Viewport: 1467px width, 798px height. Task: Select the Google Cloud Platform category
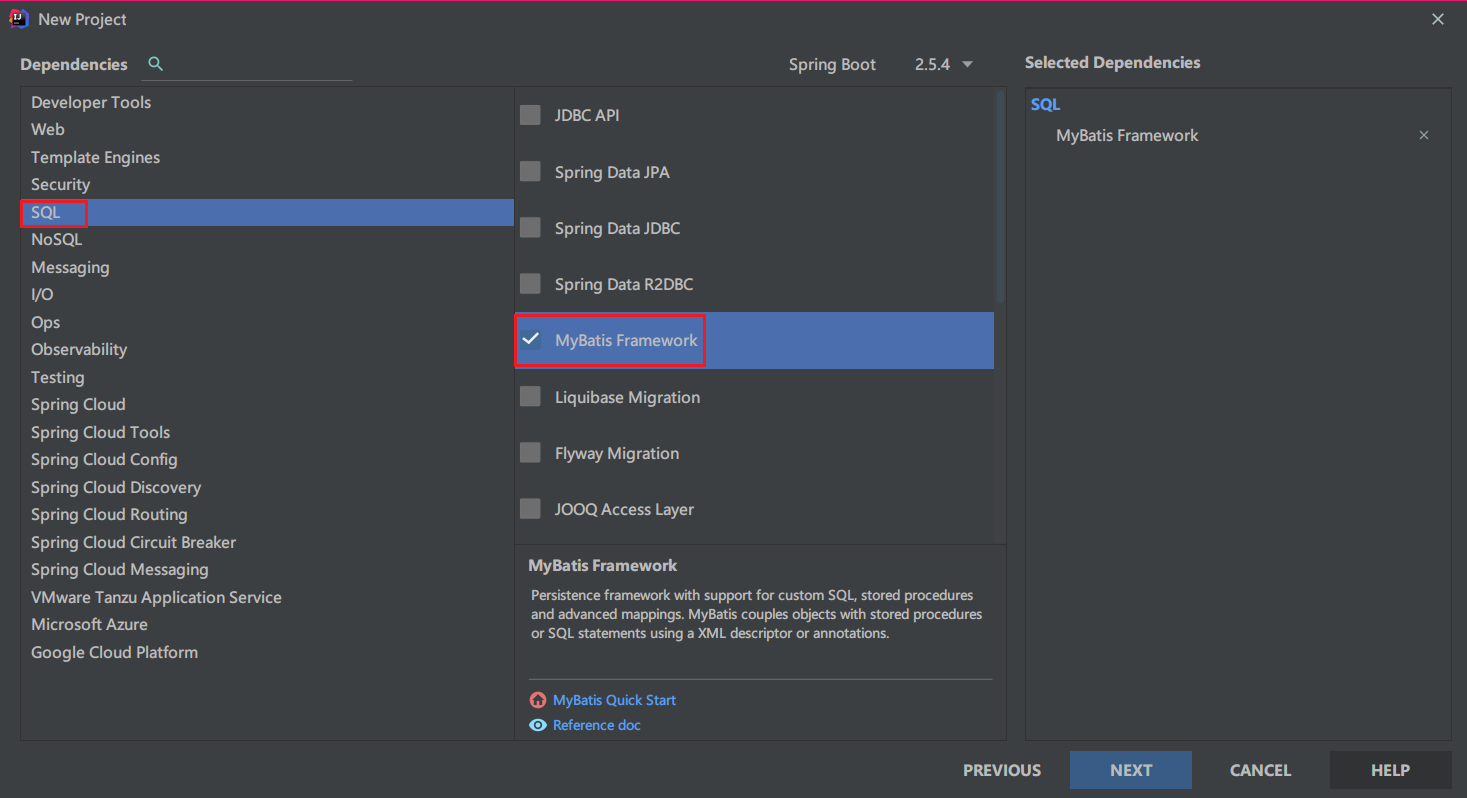point(267,652)
